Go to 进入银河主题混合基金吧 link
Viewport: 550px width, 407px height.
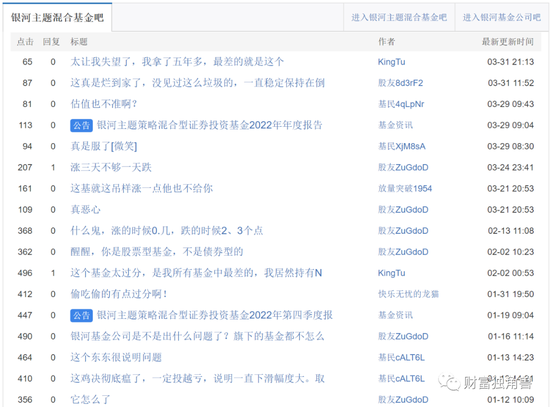(399, 18)
